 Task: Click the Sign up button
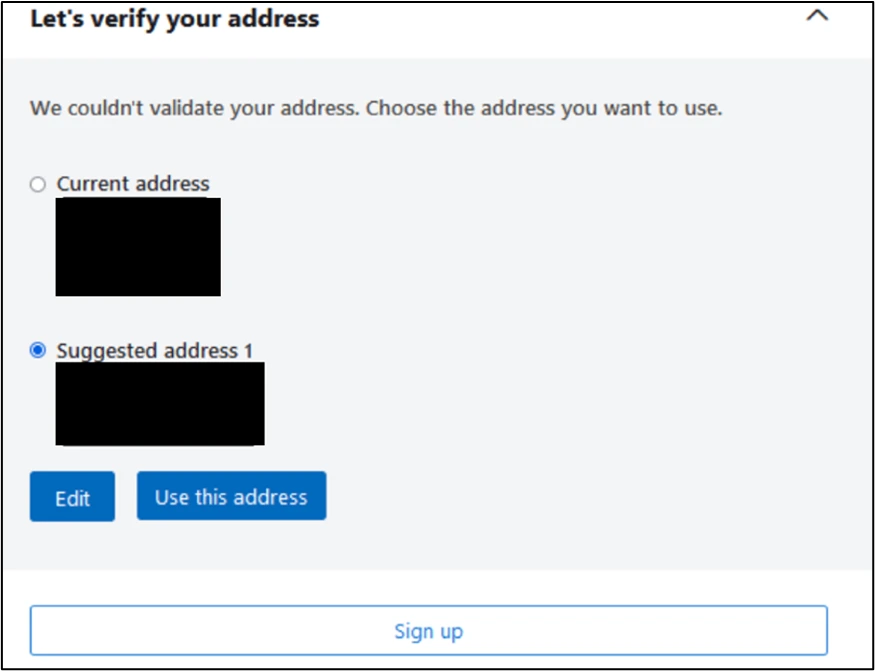click(428, 631)
